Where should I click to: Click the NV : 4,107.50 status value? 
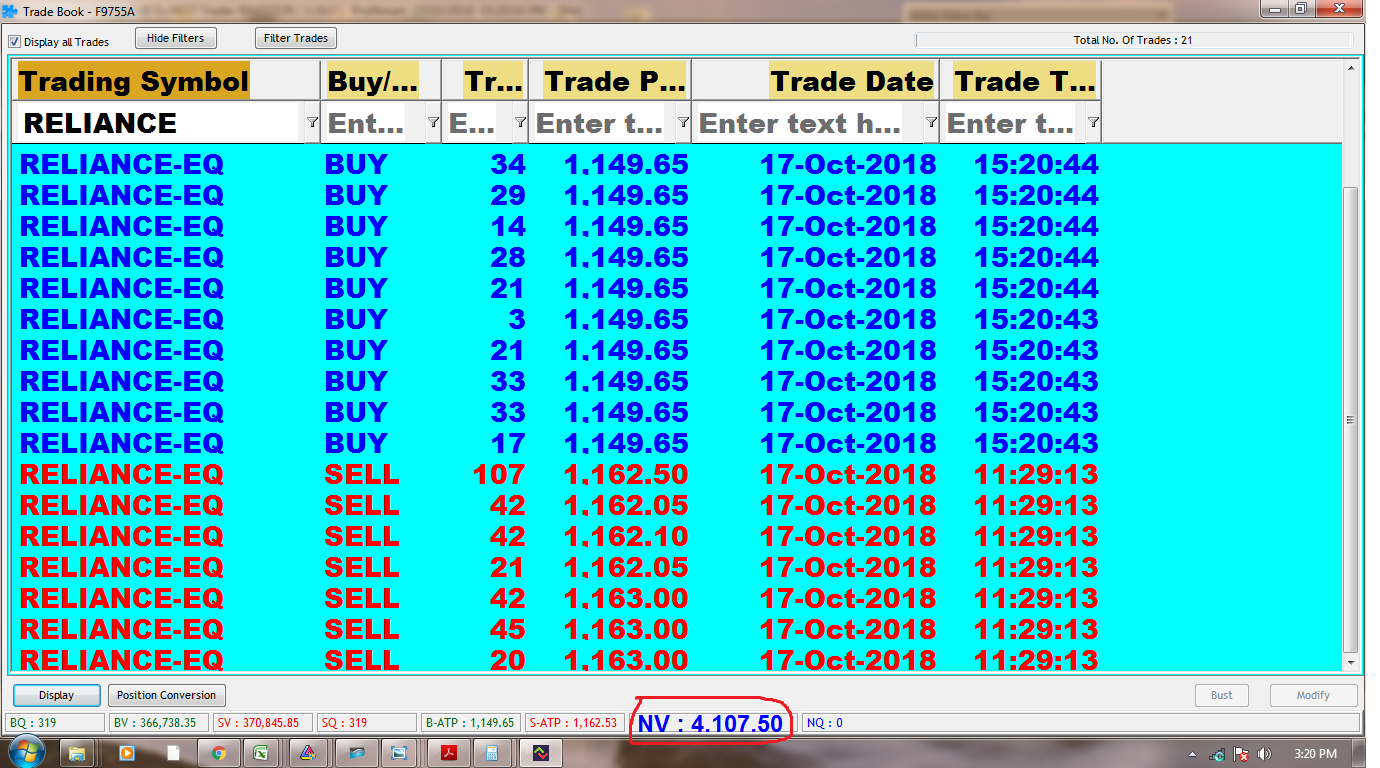(x=710, y=723)
